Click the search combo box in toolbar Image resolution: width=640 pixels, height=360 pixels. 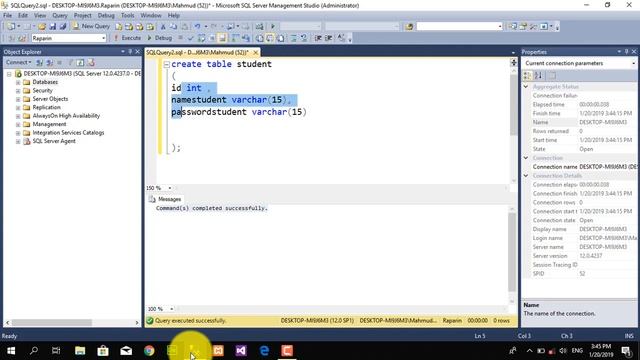tap(459, 26)
